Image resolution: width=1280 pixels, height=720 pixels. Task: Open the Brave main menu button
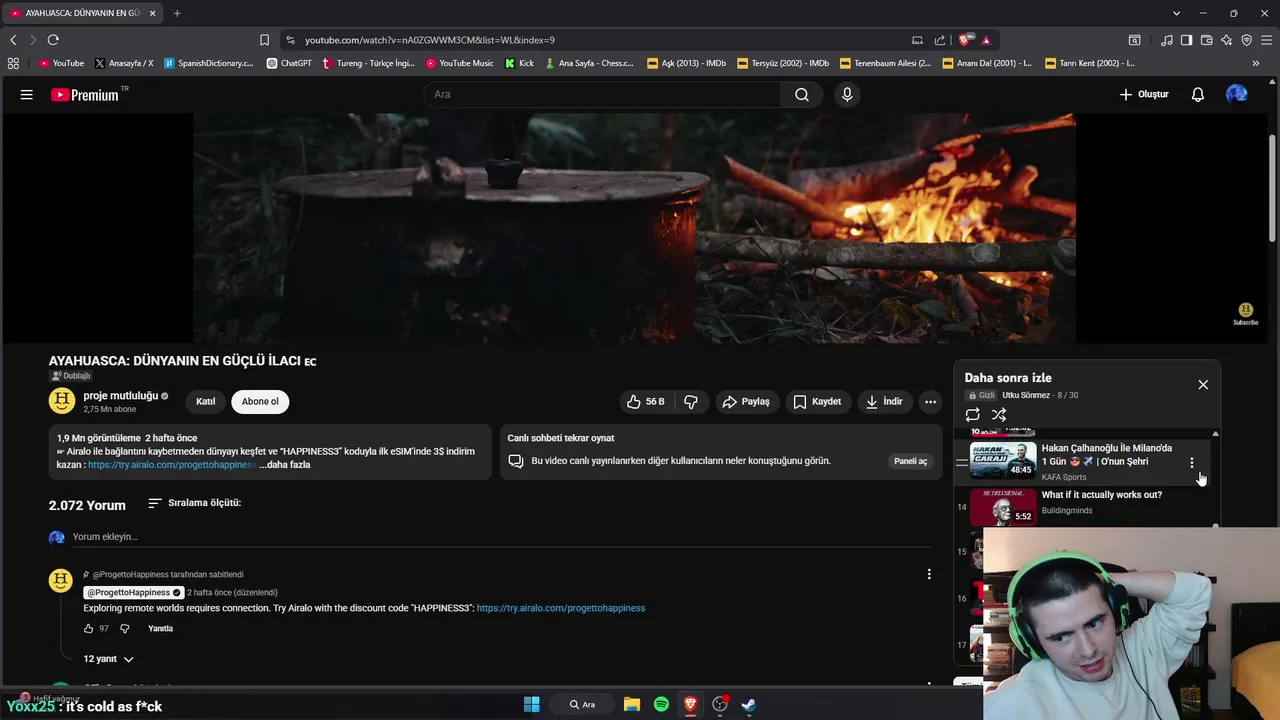(1266, 40)
